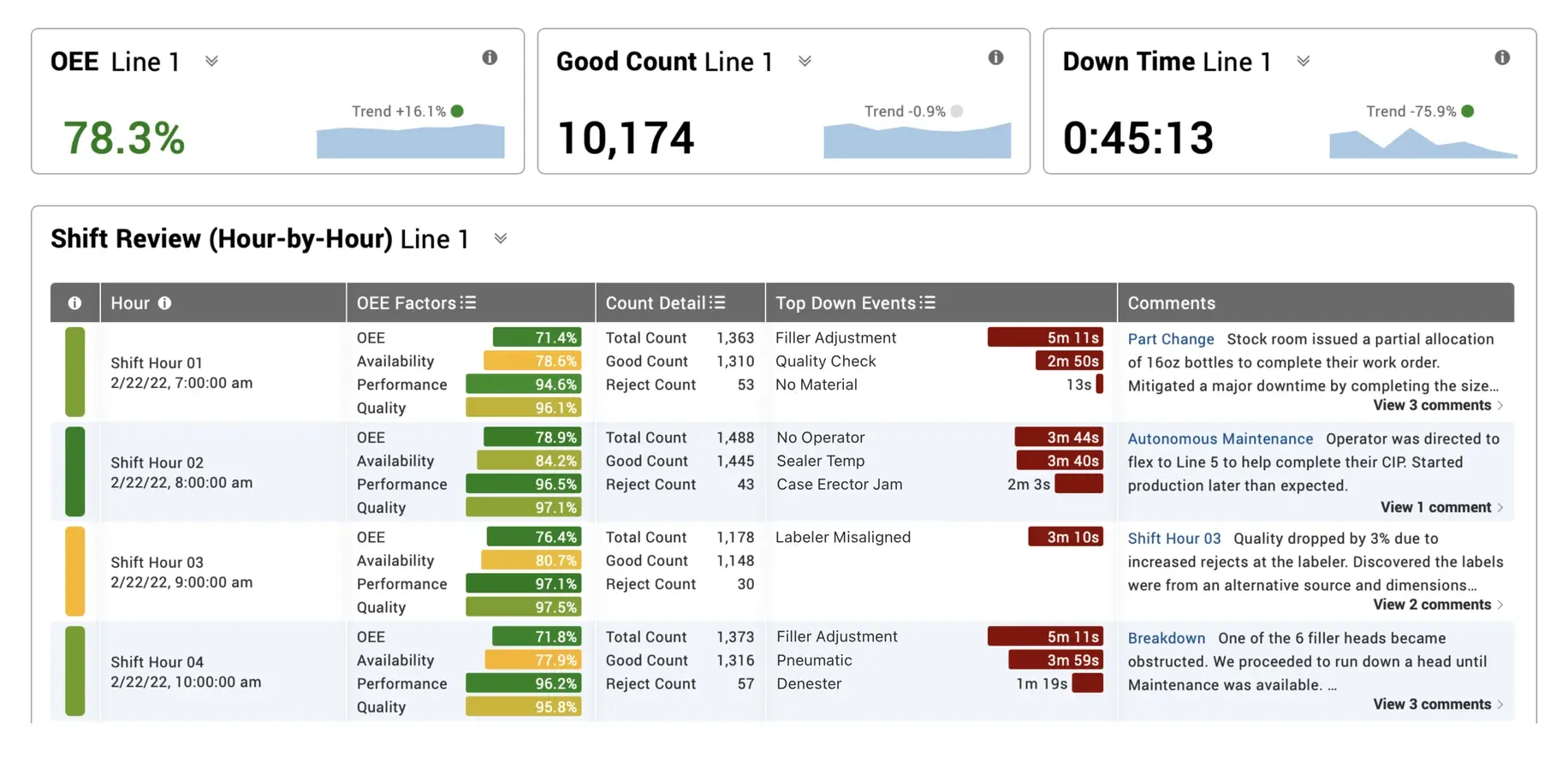Screen dimensions: 1568x757
Task: Expand the OEE Line 1 dropdown
Action: point(211,62)
